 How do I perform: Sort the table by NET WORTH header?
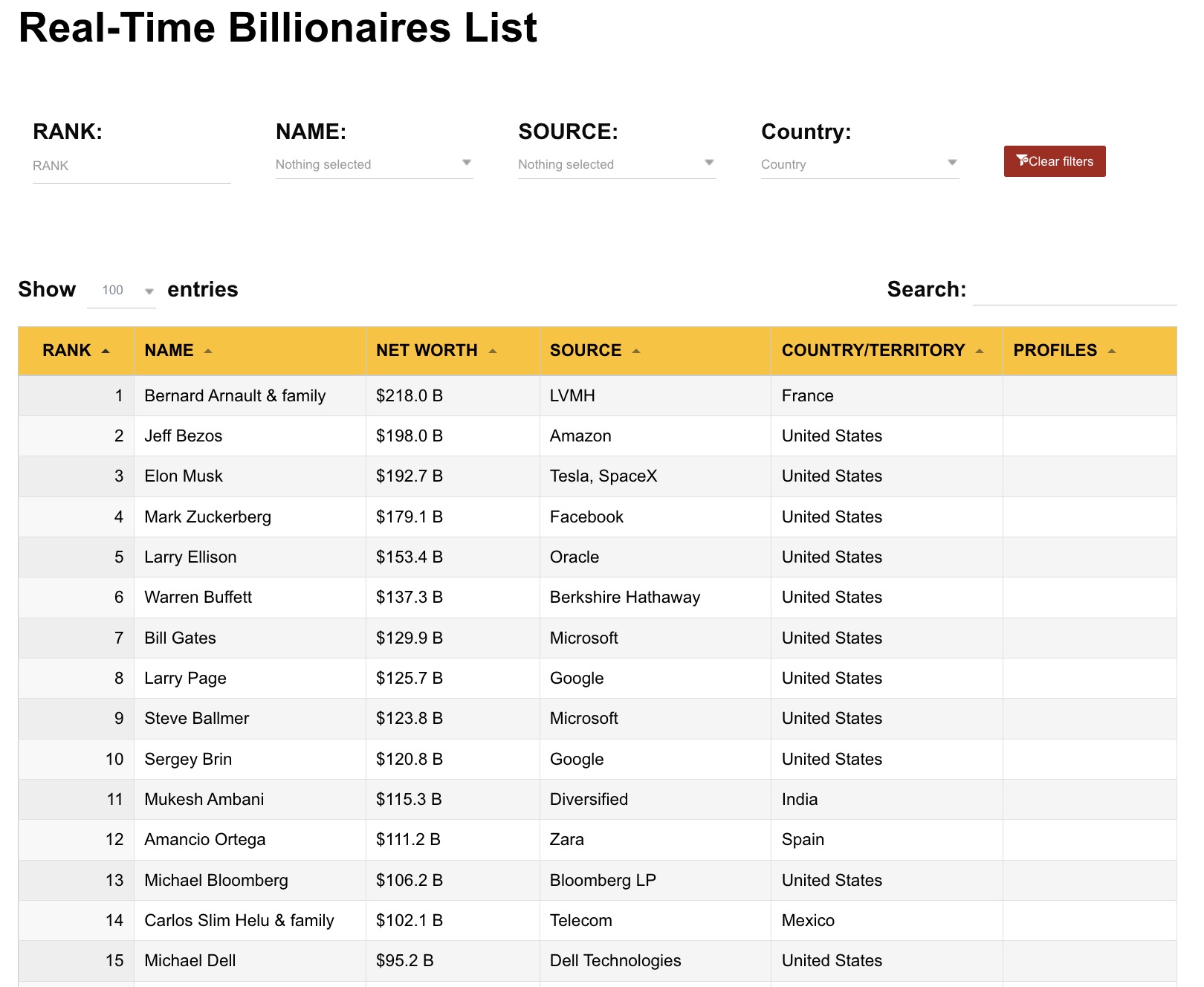[427, 349]
